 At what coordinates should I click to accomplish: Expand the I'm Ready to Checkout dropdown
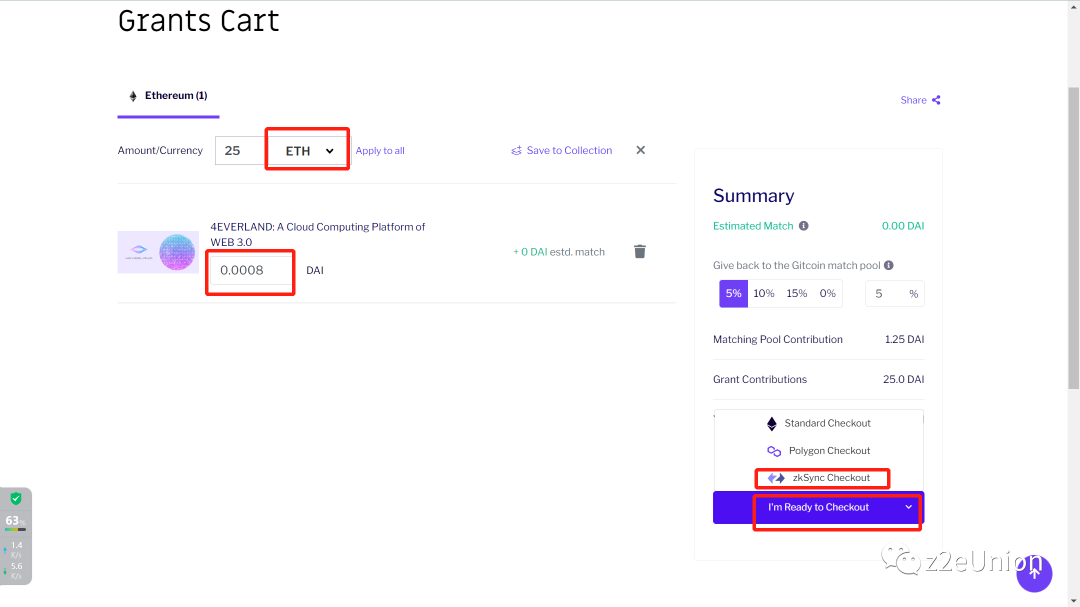tap(908, 507)
